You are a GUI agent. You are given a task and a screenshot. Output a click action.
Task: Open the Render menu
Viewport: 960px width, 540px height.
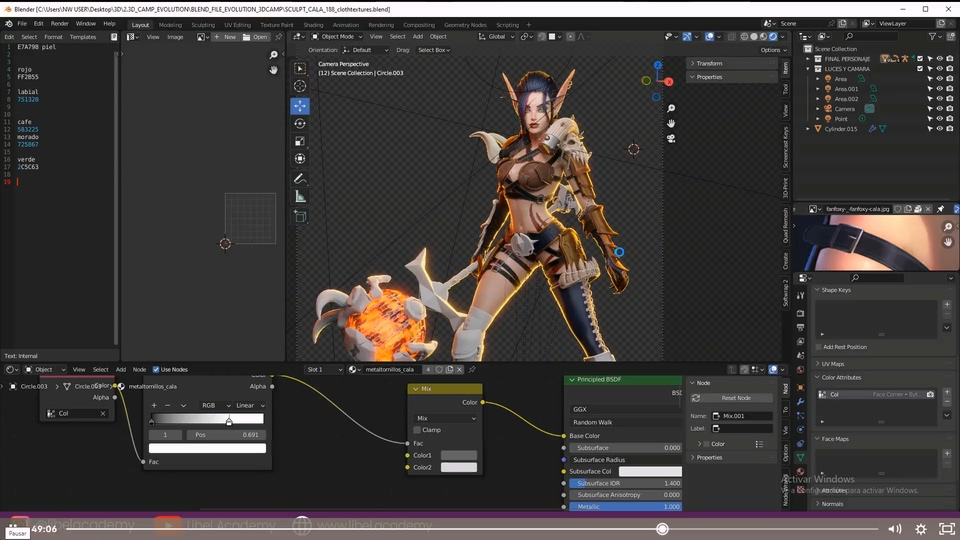tap(60, 23)
